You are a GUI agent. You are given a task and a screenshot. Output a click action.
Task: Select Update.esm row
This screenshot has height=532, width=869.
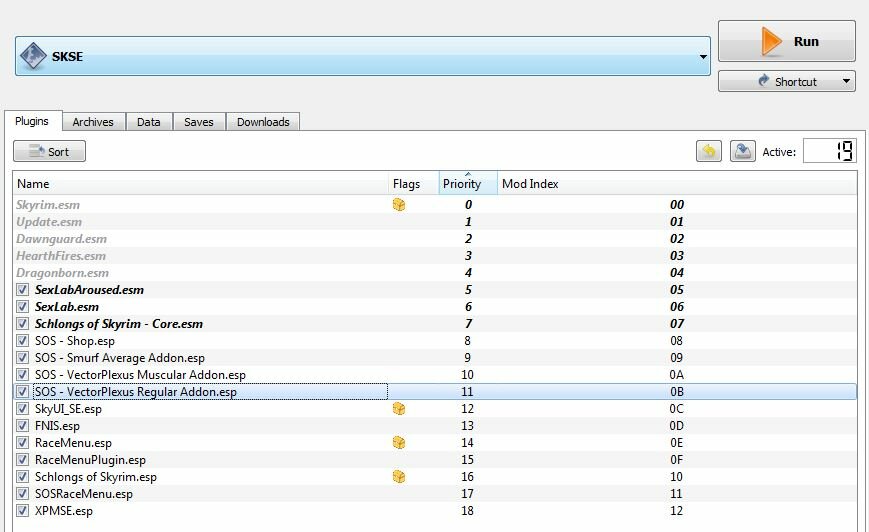[434, 222]
